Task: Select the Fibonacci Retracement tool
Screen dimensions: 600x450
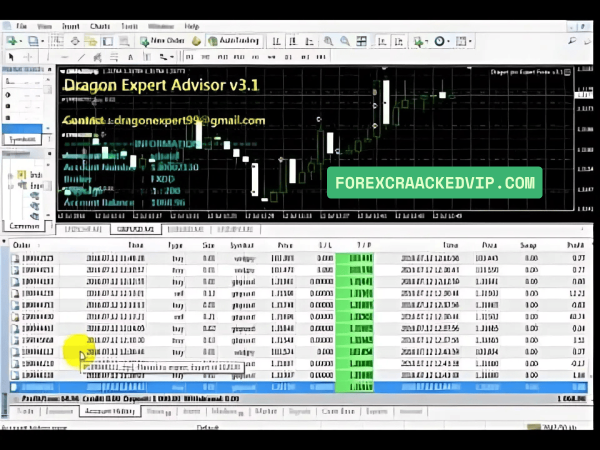Action: pos(114,57)
